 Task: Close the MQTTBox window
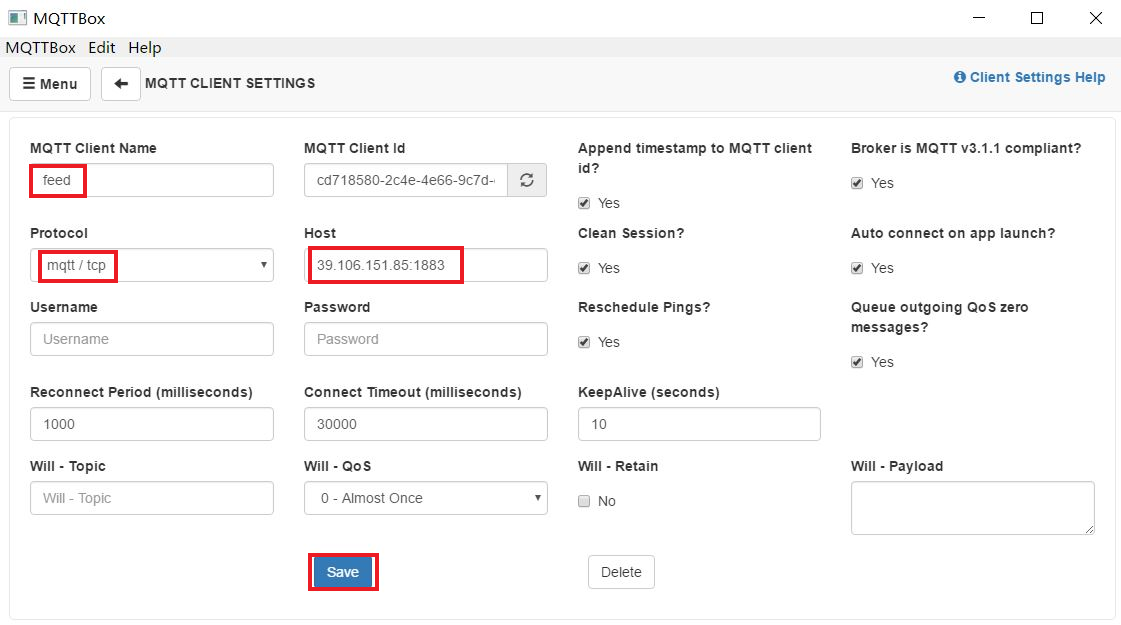pyautogui.click(x=1095, y=18)
